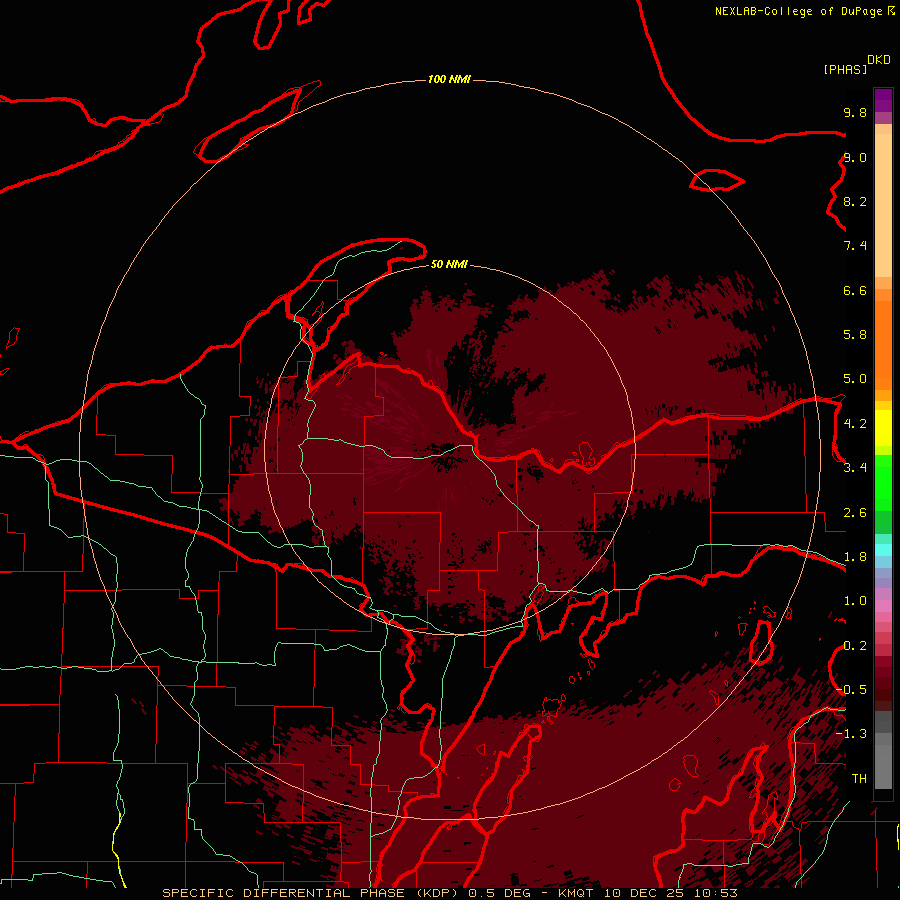Select the 9.8 value on the color scale
This screenshot has width=900, height=900.
click(855, 112)
